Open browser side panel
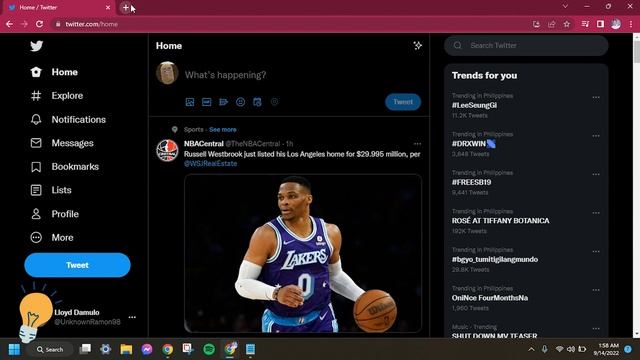The image size is (640, 360). 600,24
